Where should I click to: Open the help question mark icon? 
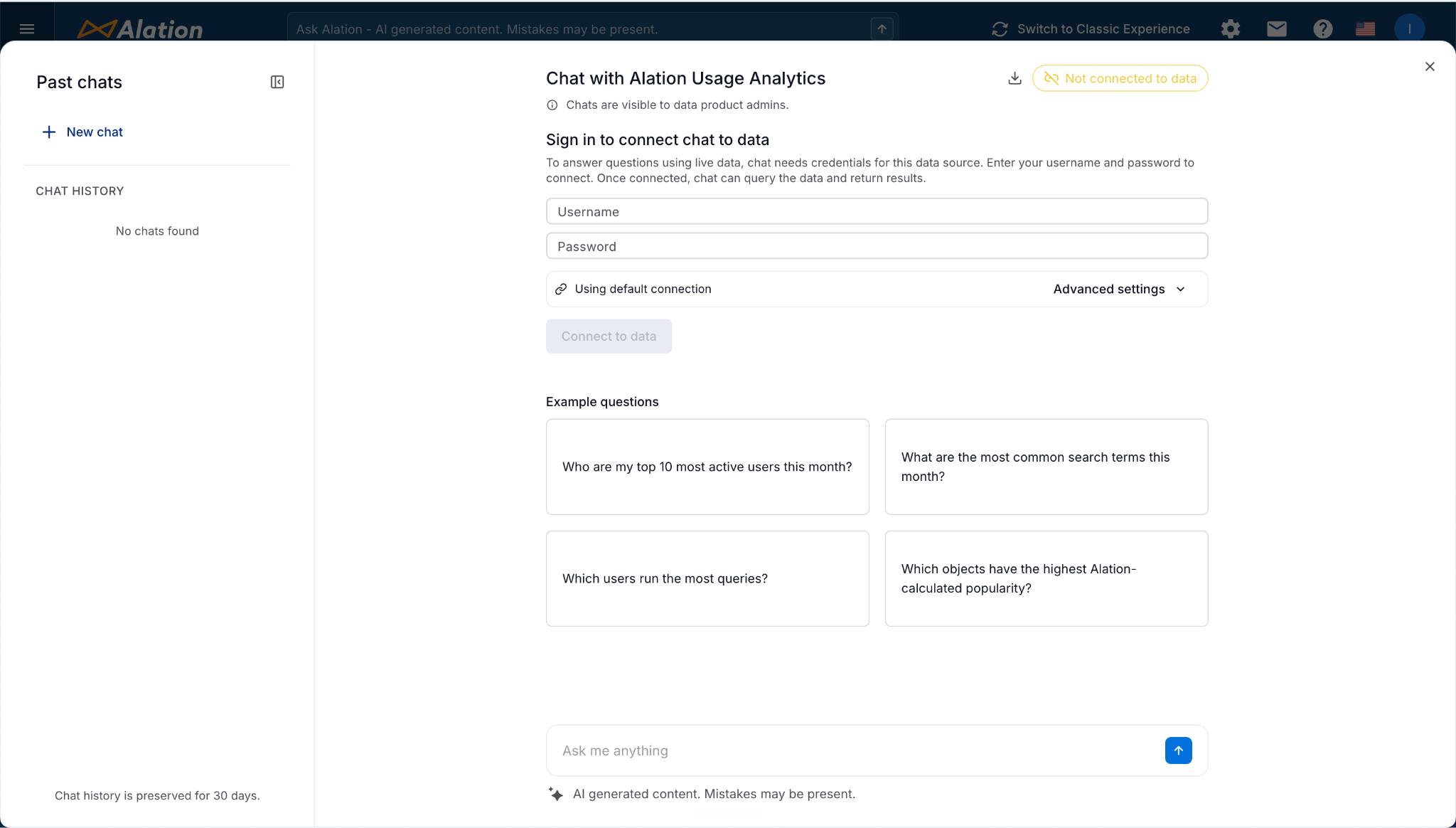click(x=1323, y=29)
